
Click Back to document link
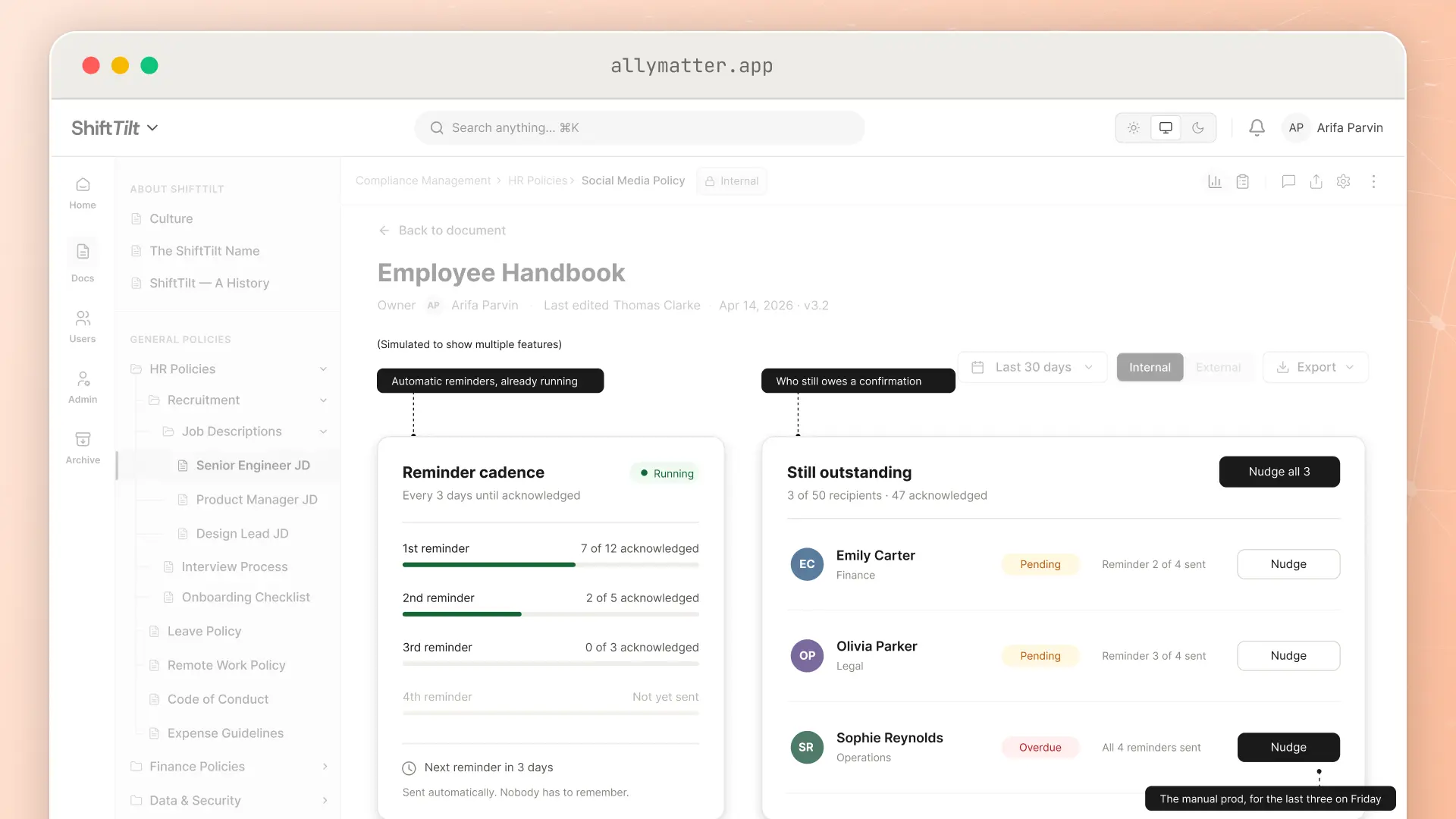452,231
